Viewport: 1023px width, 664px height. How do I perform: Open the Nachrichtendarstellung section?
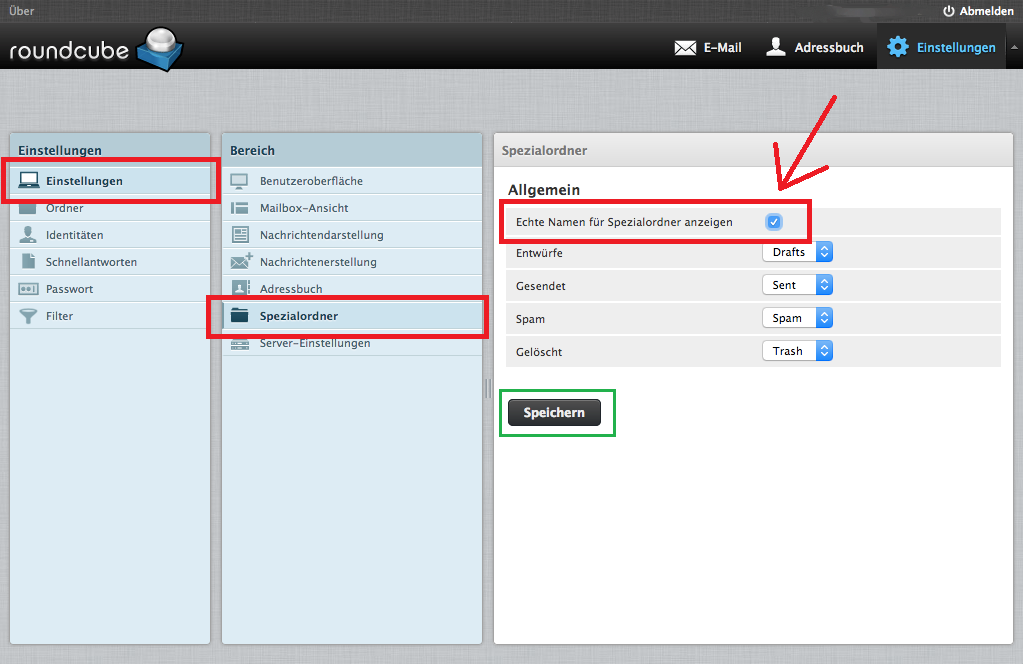[x=352, y=235]
